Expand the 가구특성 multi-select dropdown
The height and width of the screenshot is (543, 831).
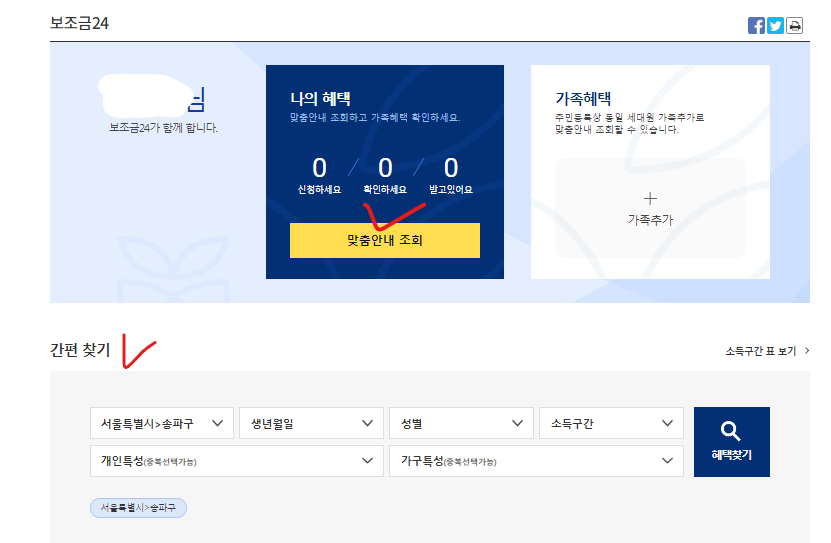click(536, 461)
